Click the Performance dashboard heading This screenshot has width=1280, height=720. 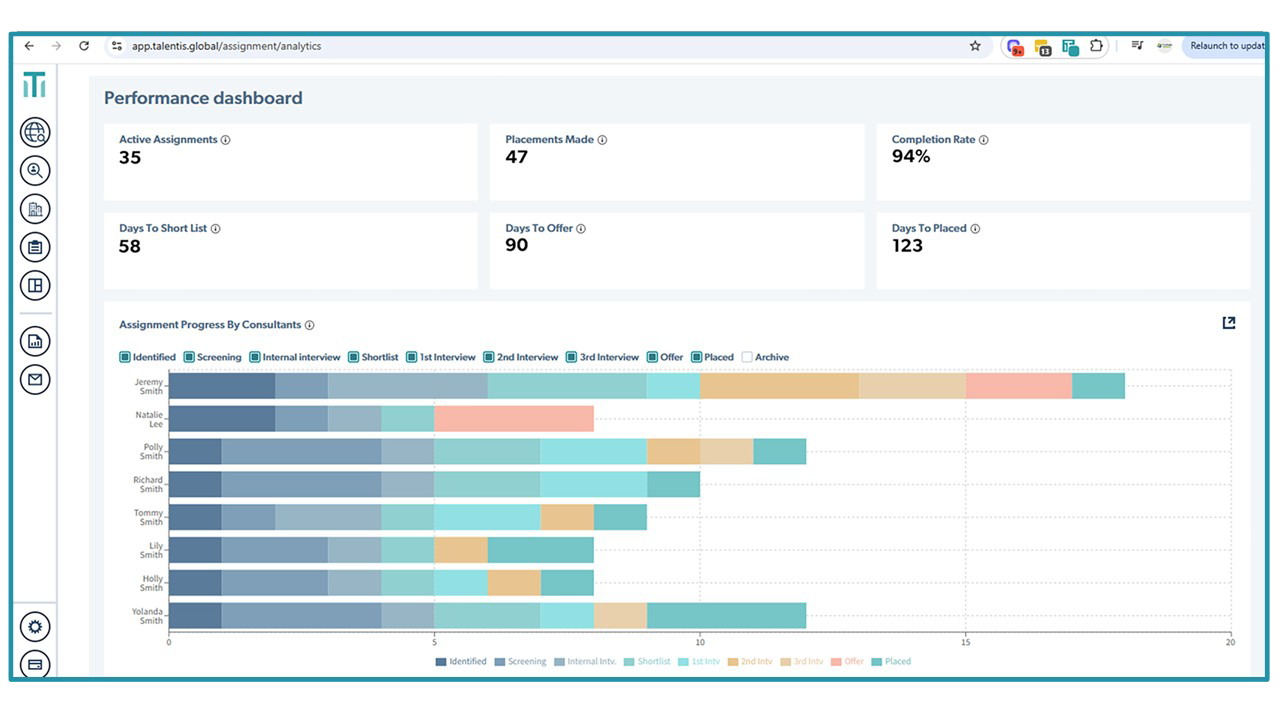point(203,98)
